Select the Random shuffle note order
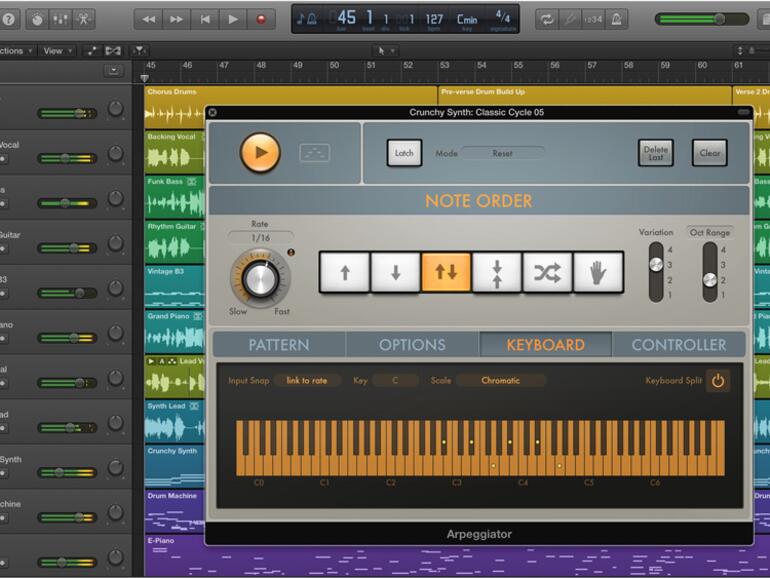The image size is (770, 578). point(547,272)
